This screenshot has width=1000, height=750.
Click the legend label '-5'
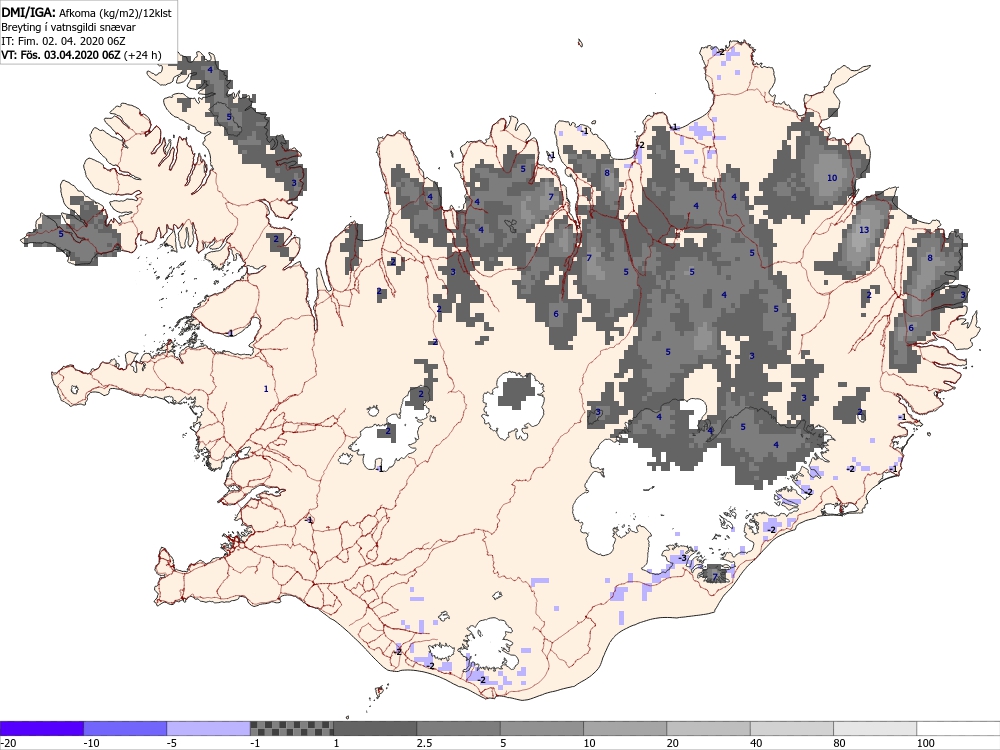173,743
